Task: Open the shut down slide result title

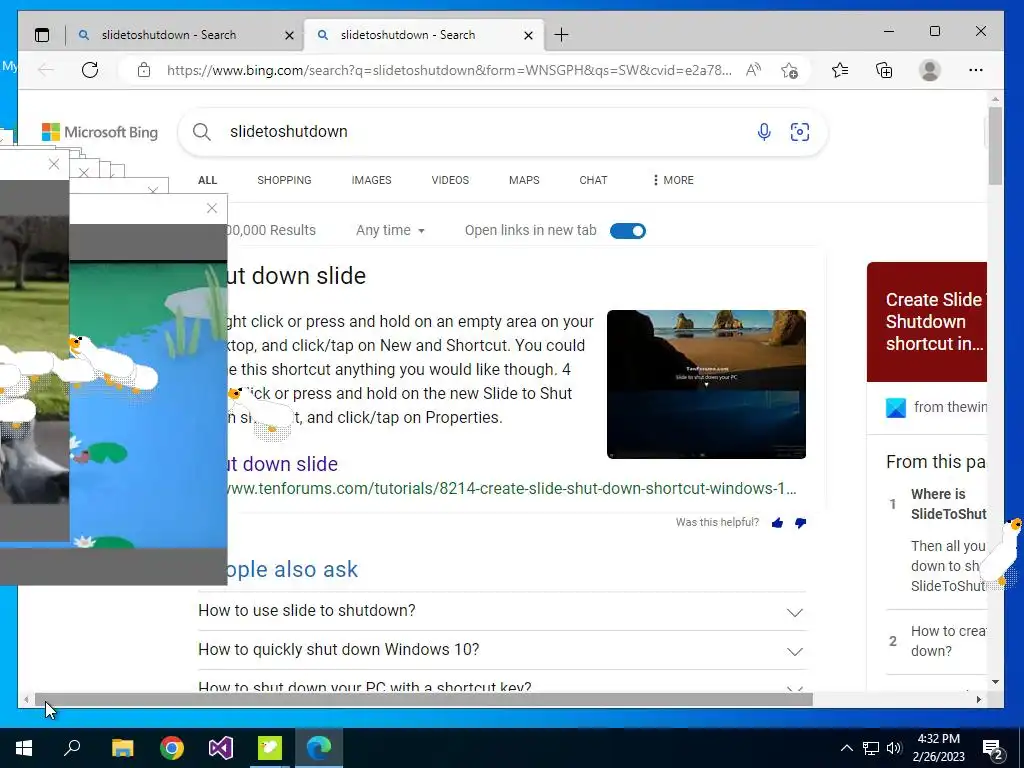Action: tap(283, 464)
